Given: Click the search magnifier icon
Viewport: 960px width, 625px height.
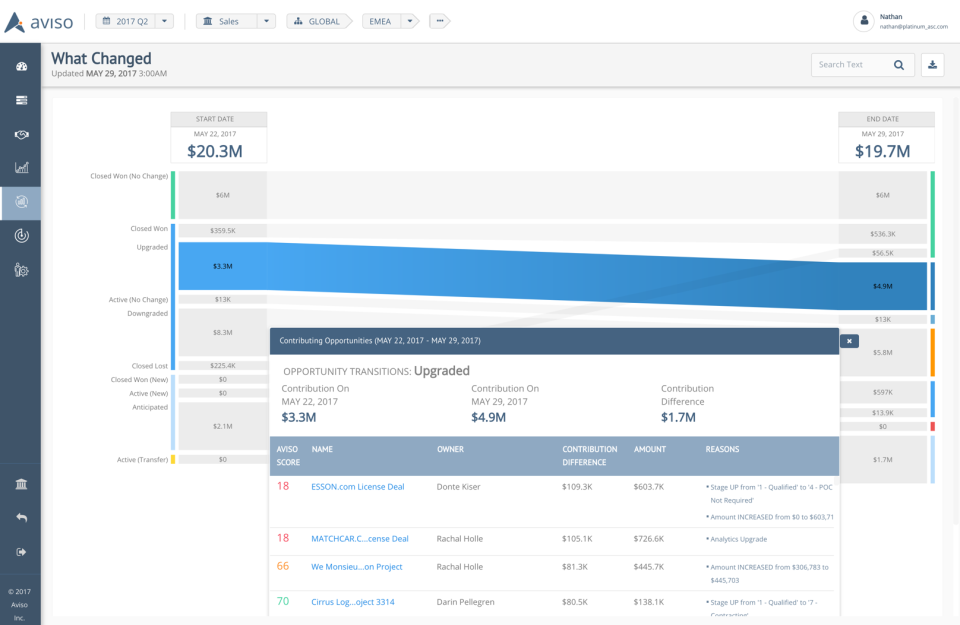Looking at the screenshot, I should click(899, 65).
